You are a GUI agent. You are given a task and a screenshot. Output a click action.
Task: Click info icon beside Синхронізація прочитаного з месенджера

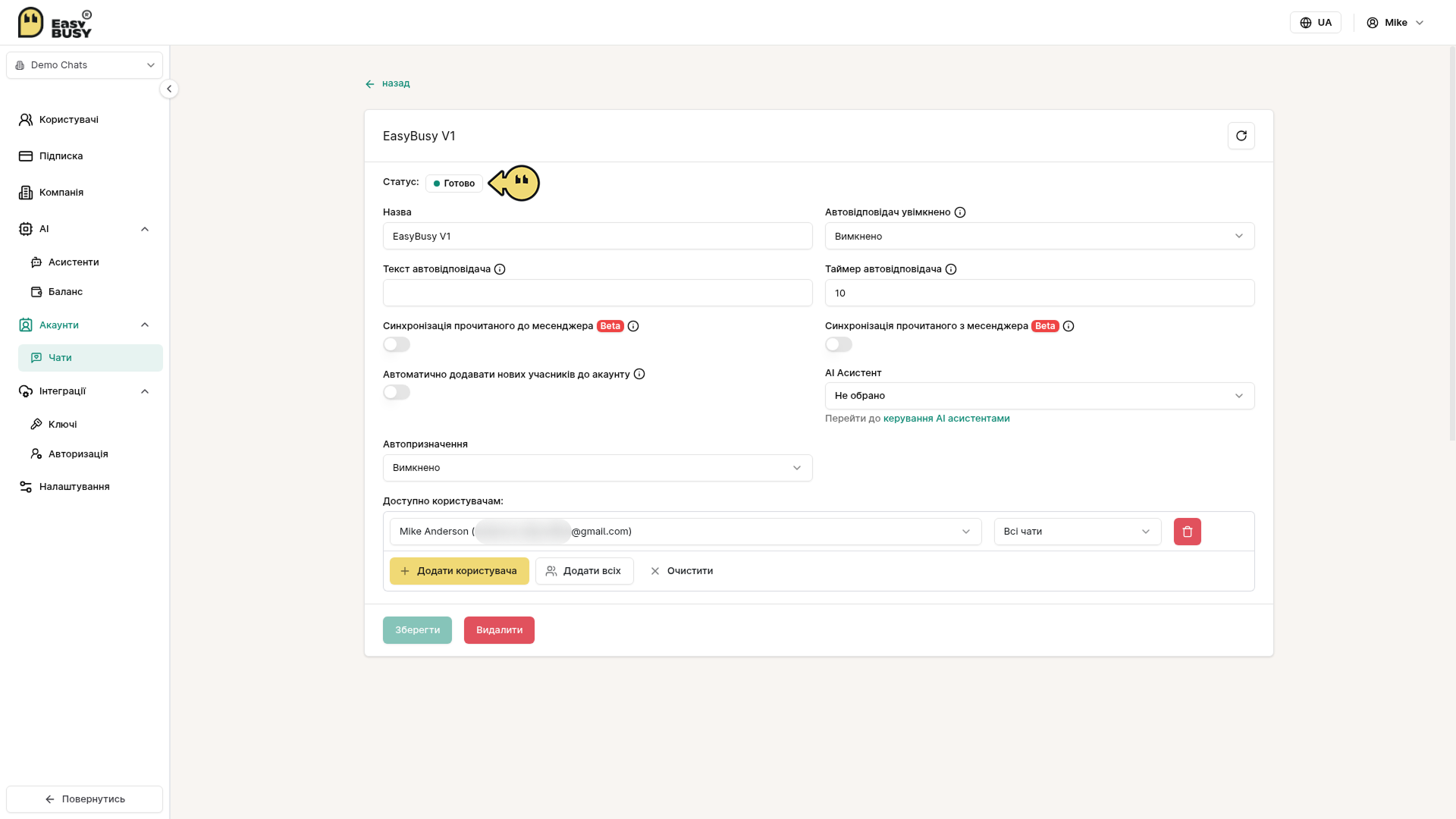pos(1068,326)
